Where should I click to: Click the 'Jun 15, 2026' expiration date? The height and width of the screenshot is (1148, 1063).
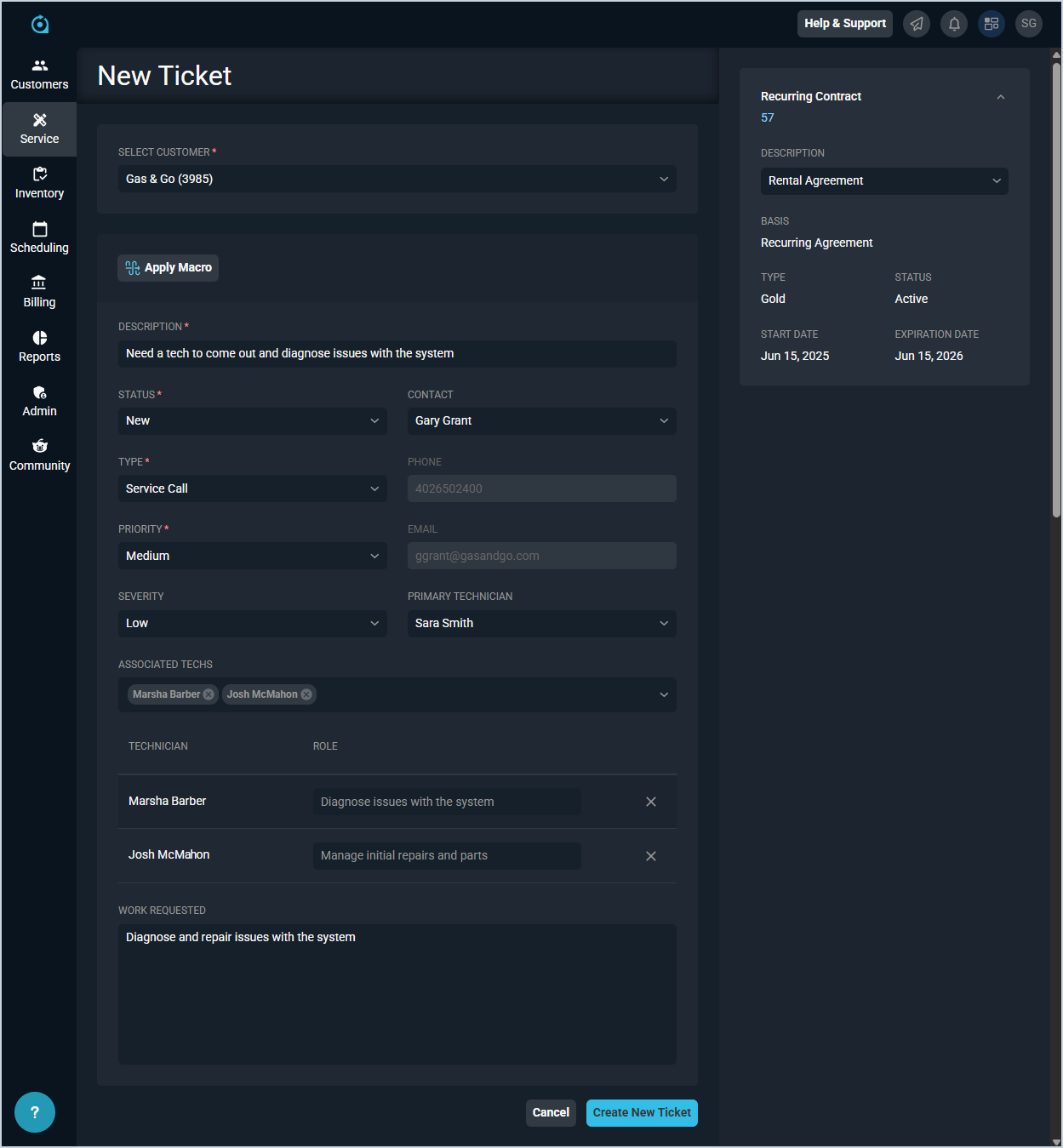pyautogui.click(x=929, y=356)
